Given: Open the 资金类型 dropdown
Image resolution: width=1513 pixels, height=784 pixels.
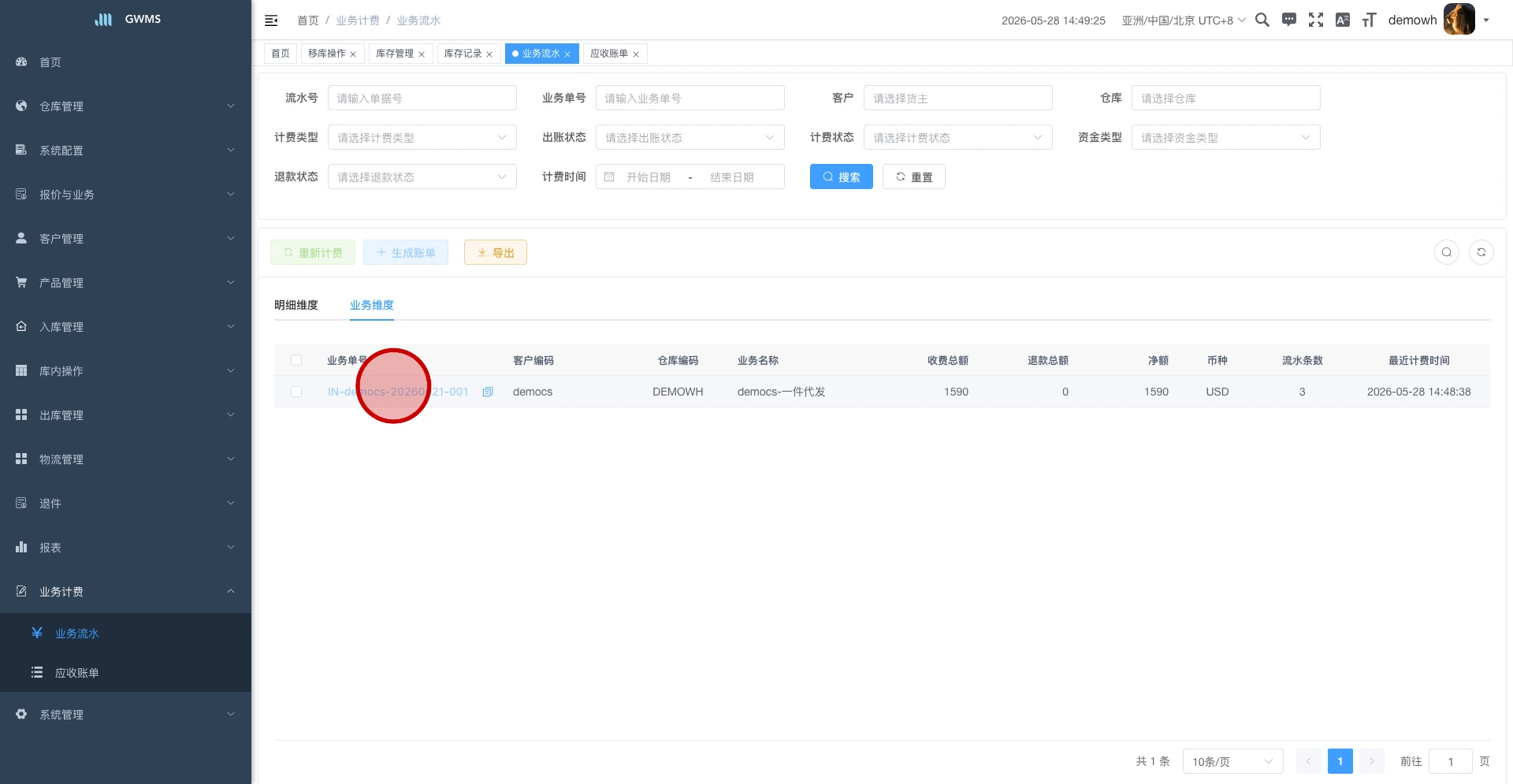Looking at the screenshot, I should pos(1226,137).
